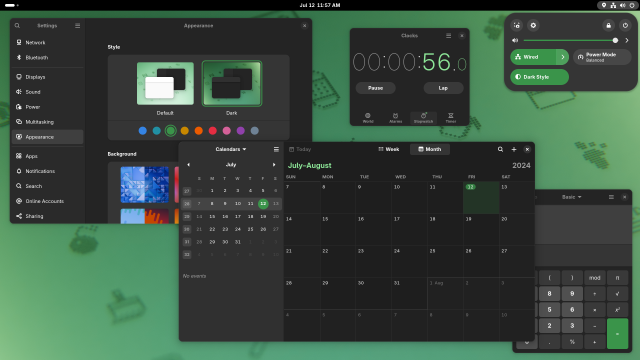Toggle the Wired network connection
The height and width of the screenshot is (360, 640).
(x=533, y=57)
